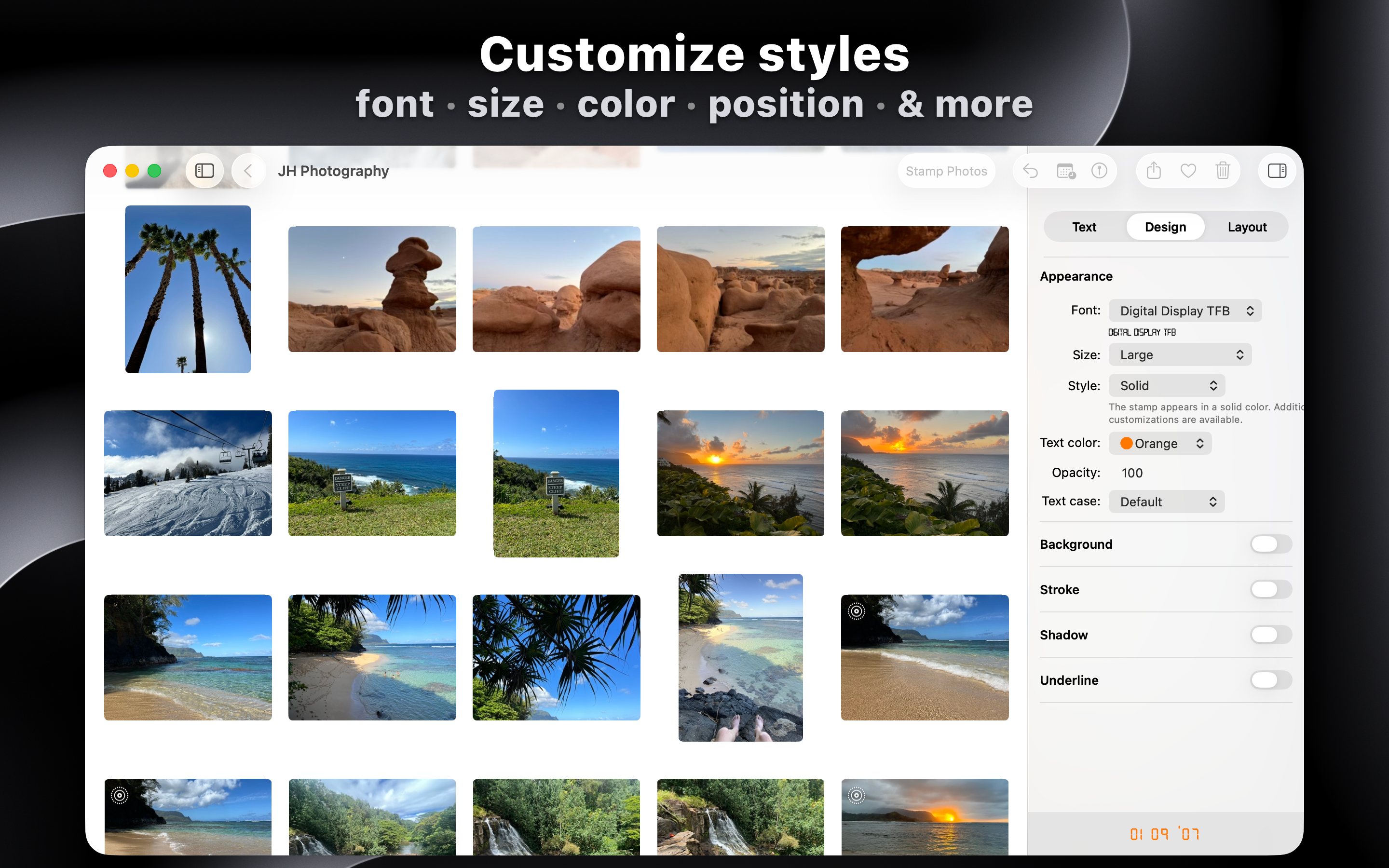Open the Text case dropdown
1389x868 pixels.
[1166, 502]
